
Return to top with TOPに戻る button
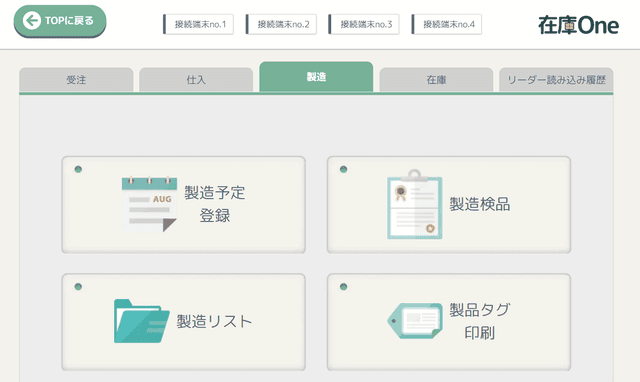[60, 21]
